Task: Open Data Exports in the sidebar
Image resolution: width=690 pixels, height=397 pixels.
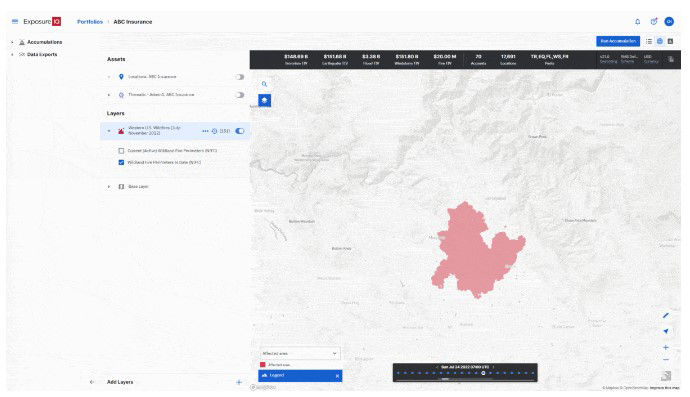Action: point(42,55)
